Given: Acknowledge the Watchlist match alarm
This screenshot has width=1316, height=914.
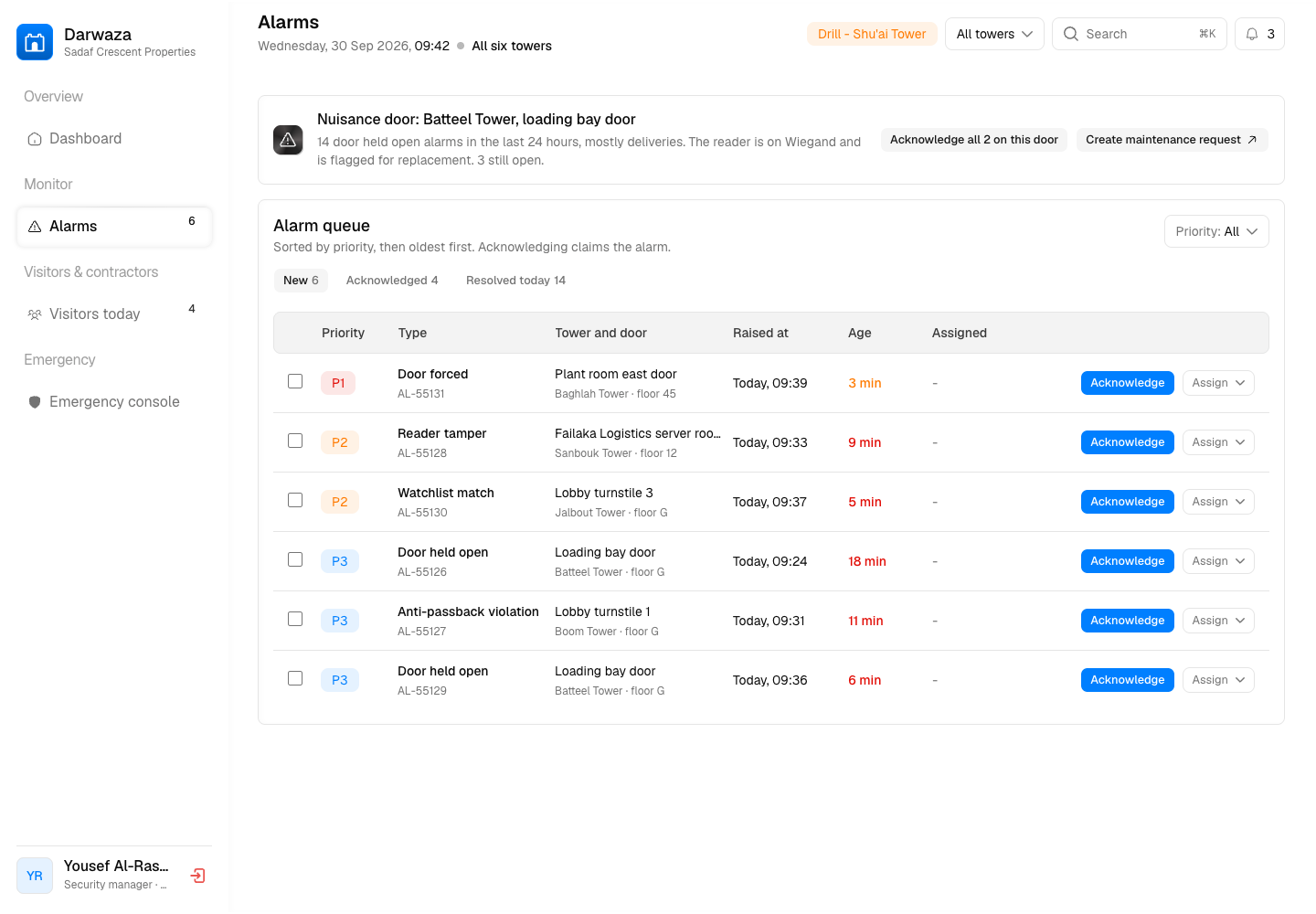Looking at the screenshot, I should click(1127, 502).
